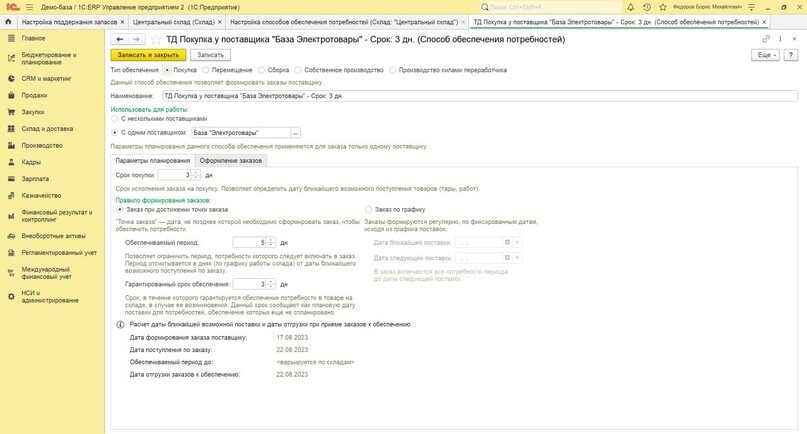Open favorites star icon in title bar
This screenshot has height=434, width=807.
click(x=663, y=7)
